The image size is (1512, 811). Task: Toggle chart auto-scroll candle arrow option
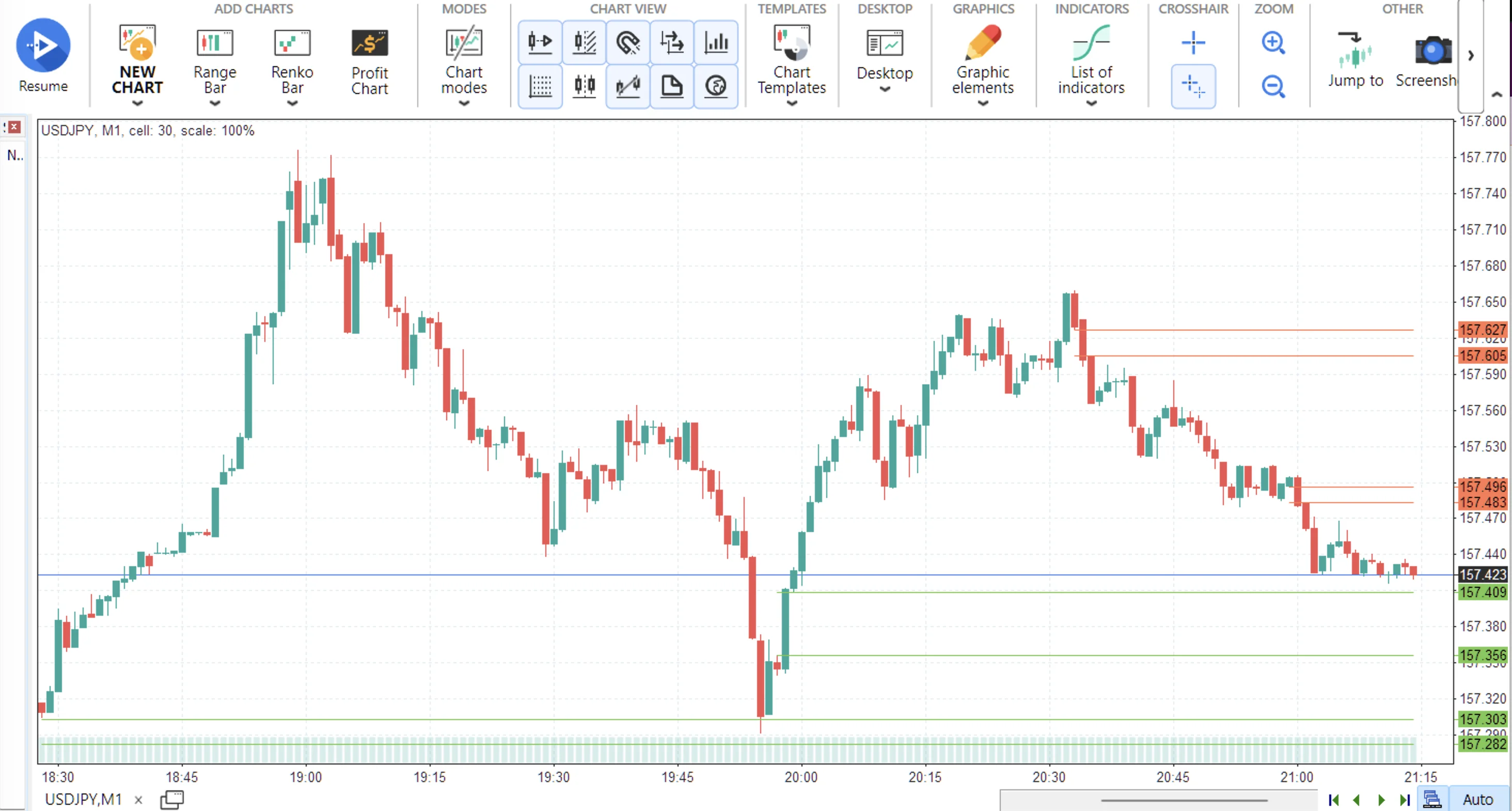coord(540,42)
